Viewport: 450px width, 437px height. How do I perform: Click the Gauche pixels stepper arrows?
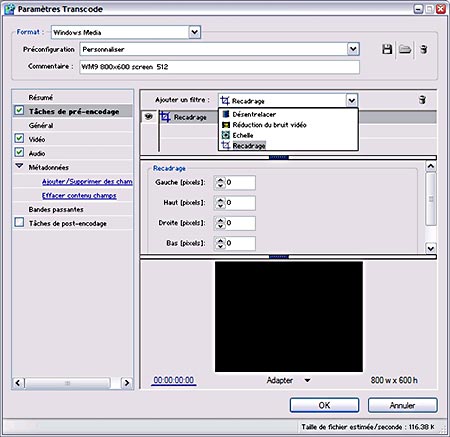(220, 183)
